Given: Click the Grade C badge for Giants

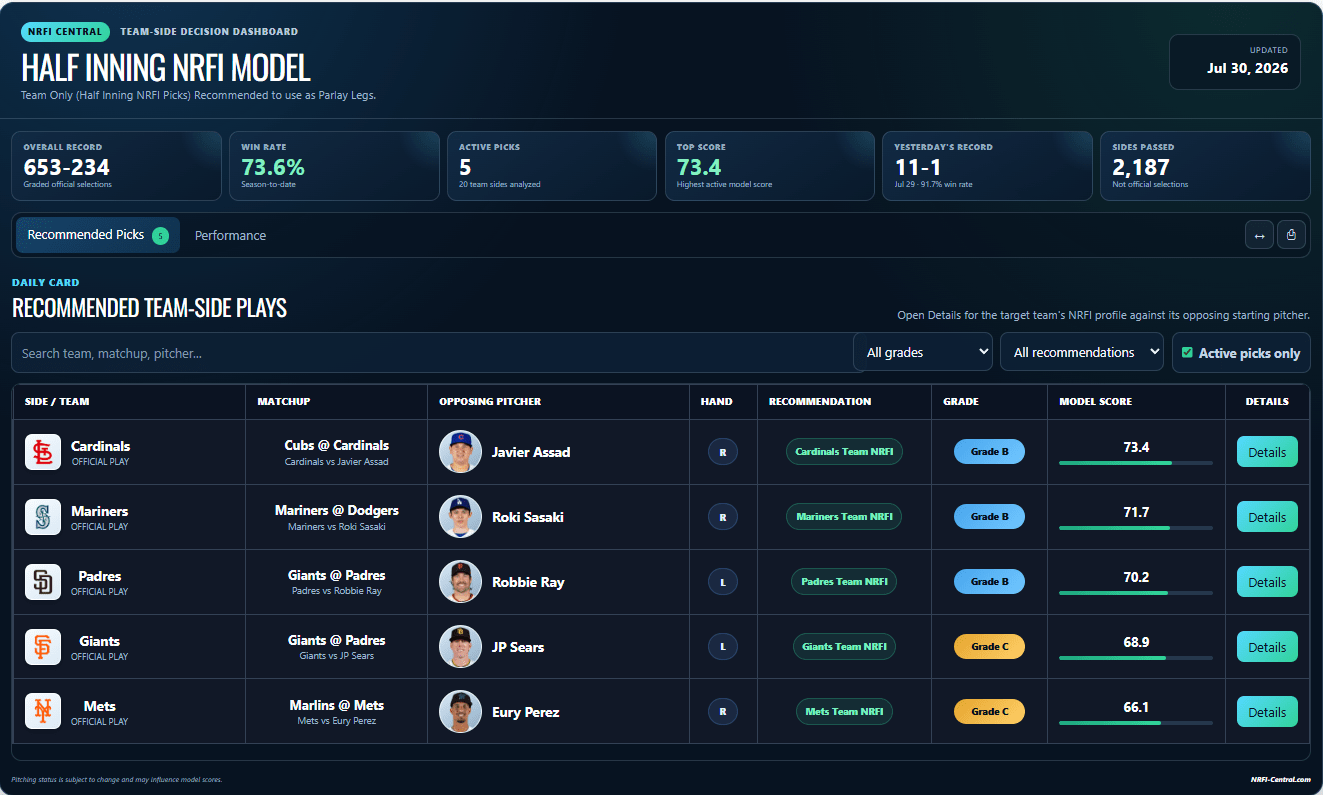Looking at the screenshot, I should point(989,647).
